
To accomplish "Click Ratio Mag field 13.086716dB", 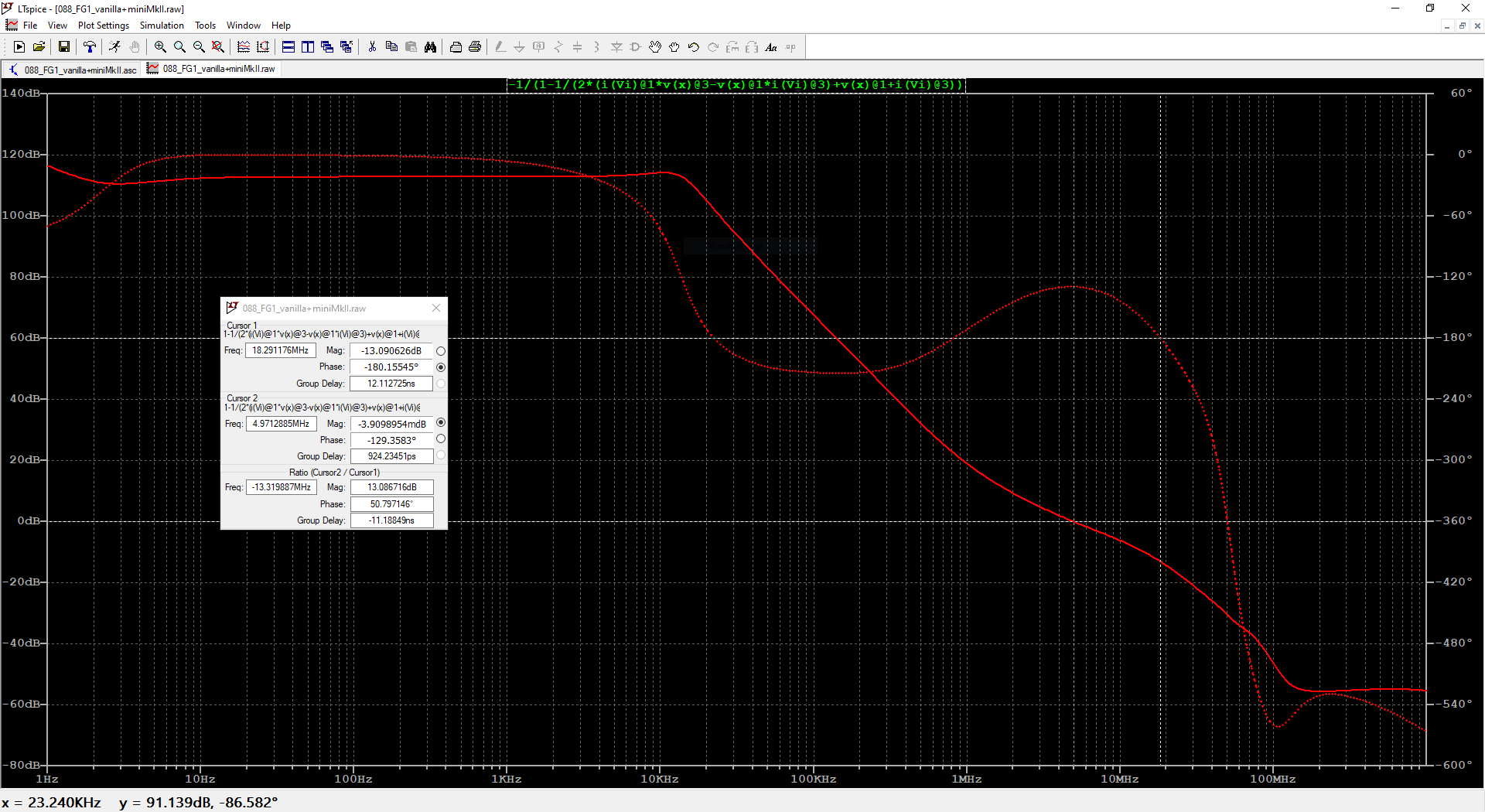I will coord(391,487).
